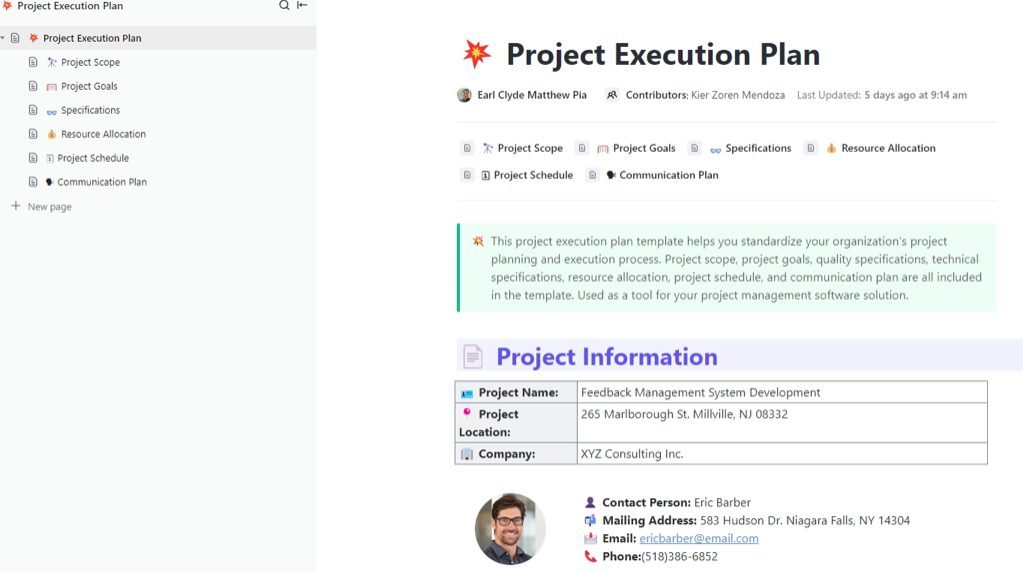Click the author avatar of Earl Clyde
This screenshot has width=1023, height=572.
pos(464,95)
